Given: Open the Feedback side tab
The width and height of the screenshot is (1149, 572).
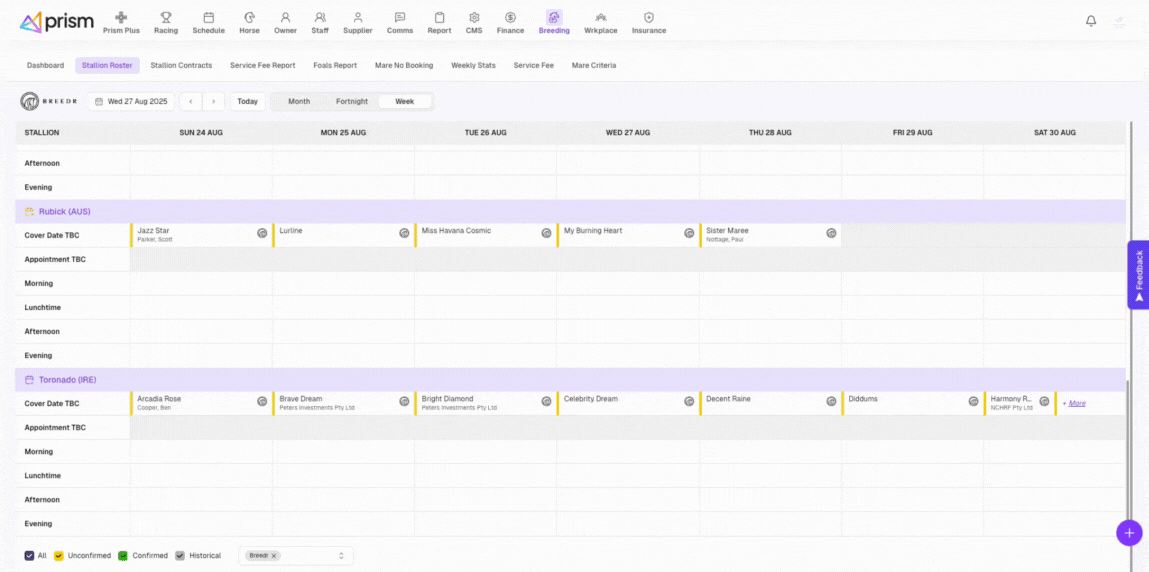Looking at the screenshot, I should coord(1138,275).
